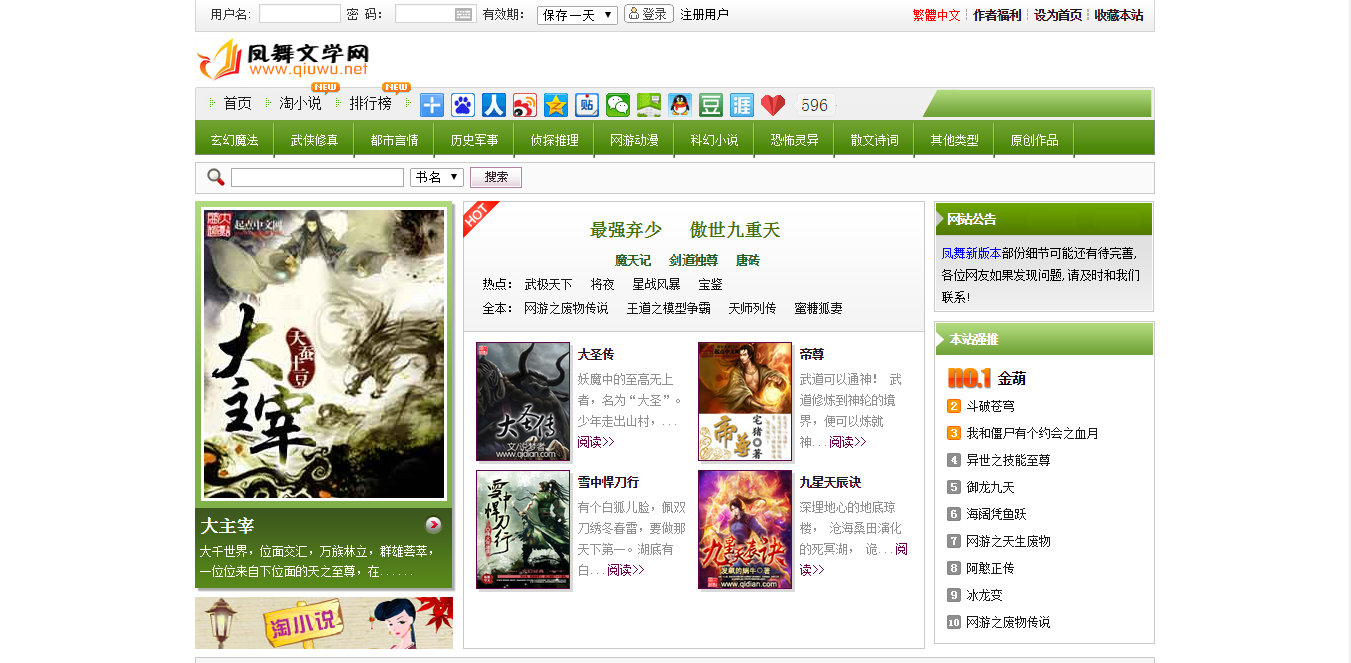
Task: Click the red heart like icon
Action: pos(773,105)
